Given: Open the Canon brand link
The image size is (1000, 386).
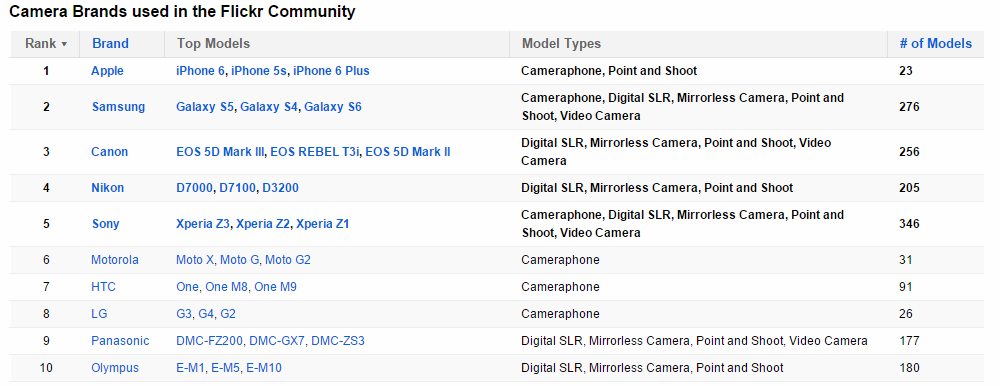Looking at the screenshot, I should [109, 152].
